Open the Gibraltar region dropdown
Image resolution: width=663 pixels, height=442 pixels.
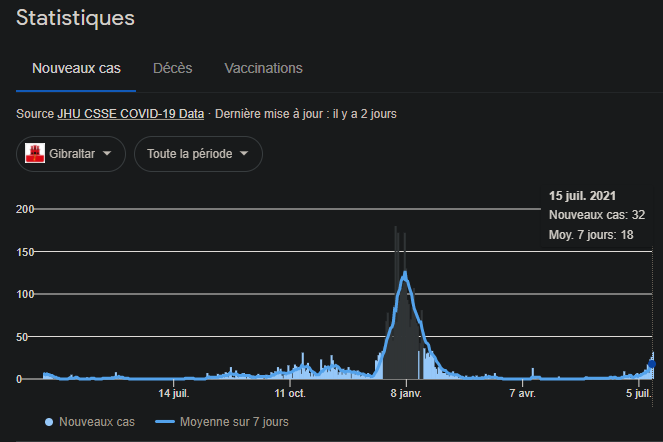[71, 154]
